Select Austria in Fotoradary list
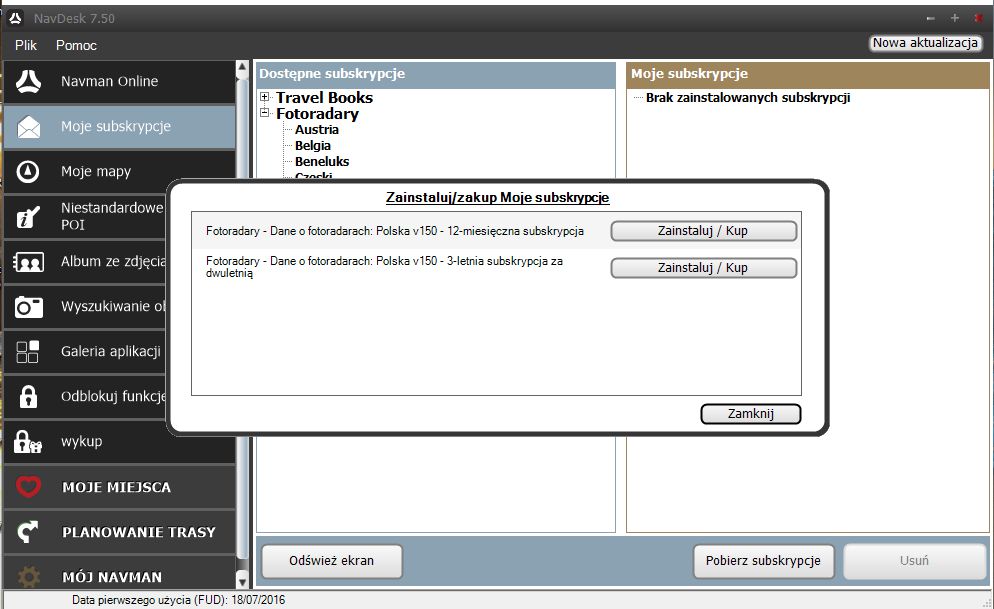The width and height of the screenshot is (994, 609). [x=316, y=129]
